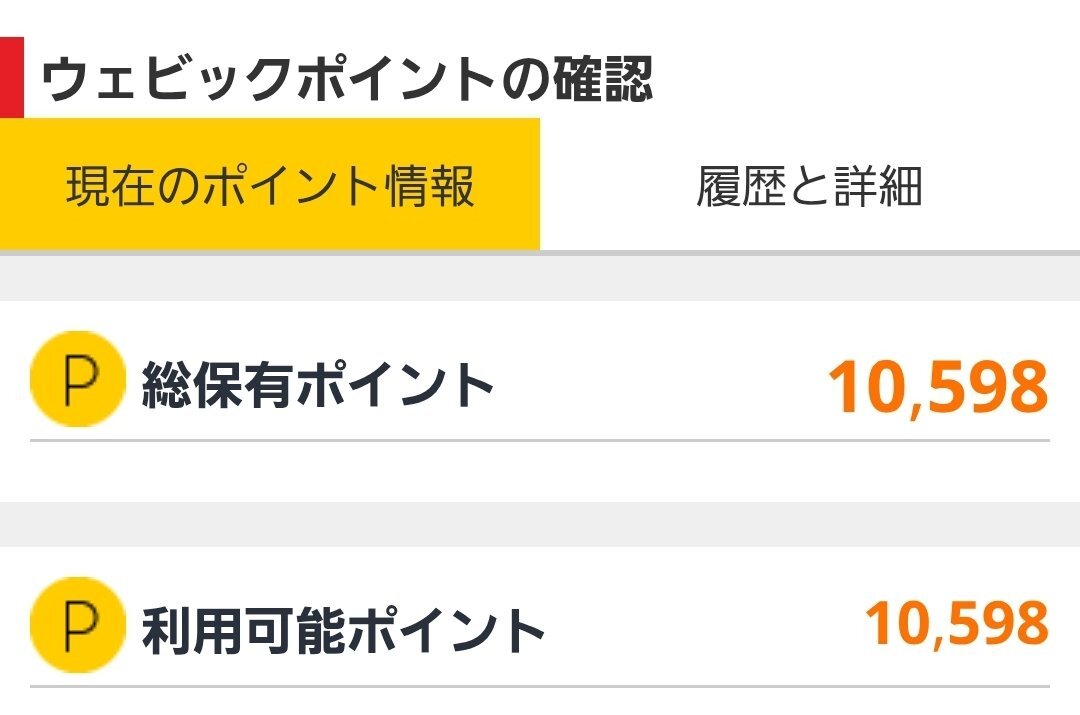Screen dimensions: 1080x715
Task: Click the 利用可能ポイント label
Action: [x=343, y=630]
